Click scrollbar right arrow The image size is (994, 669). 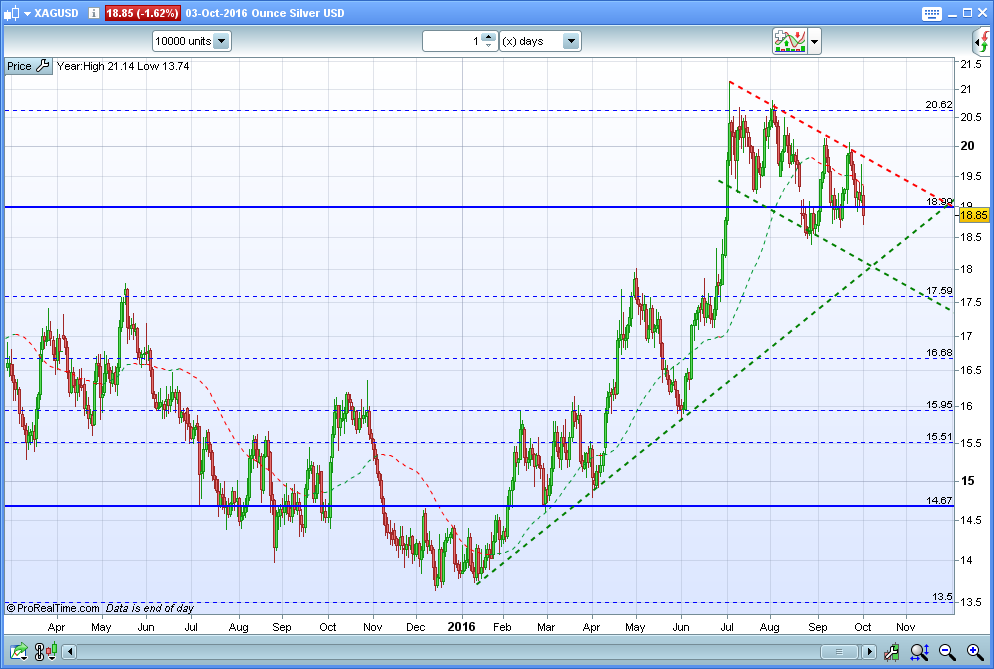click(x=869, y=651)
